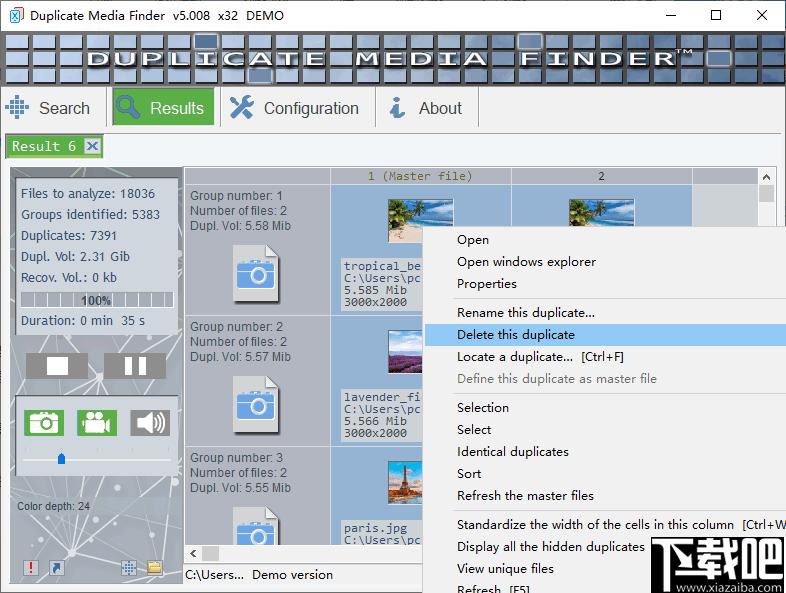Switch to the Results tab
The width and height of the screenshot is (786, 593).
163,107
